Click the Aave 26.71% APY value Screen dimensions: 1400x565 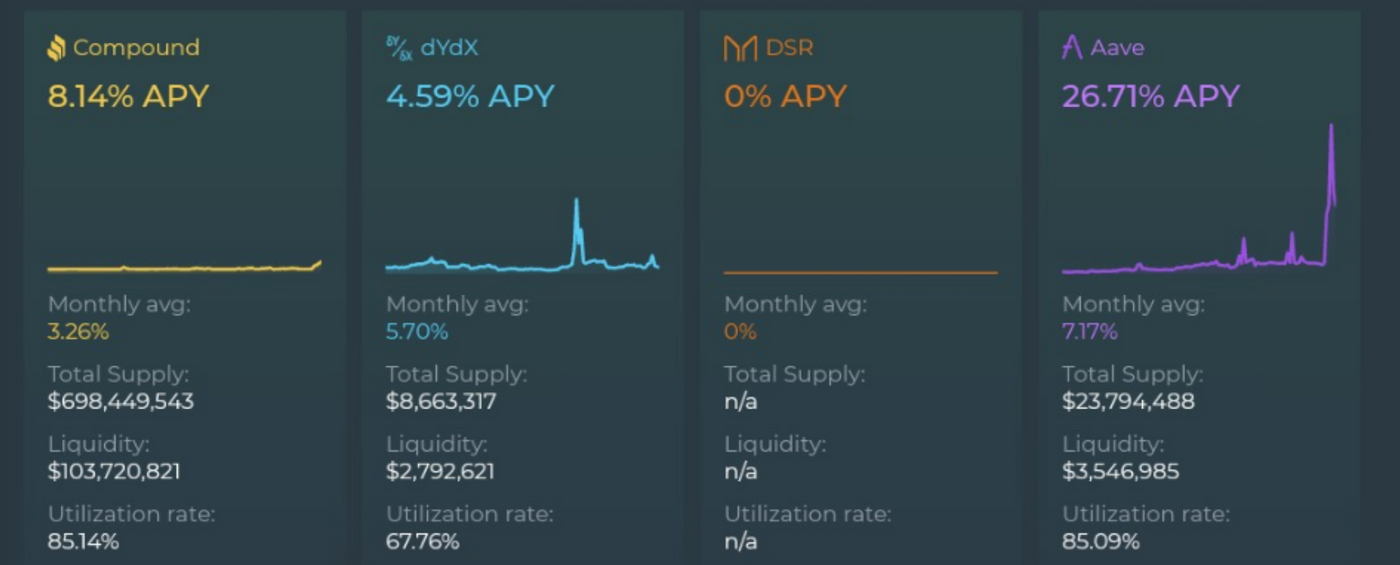[1151, 97]
